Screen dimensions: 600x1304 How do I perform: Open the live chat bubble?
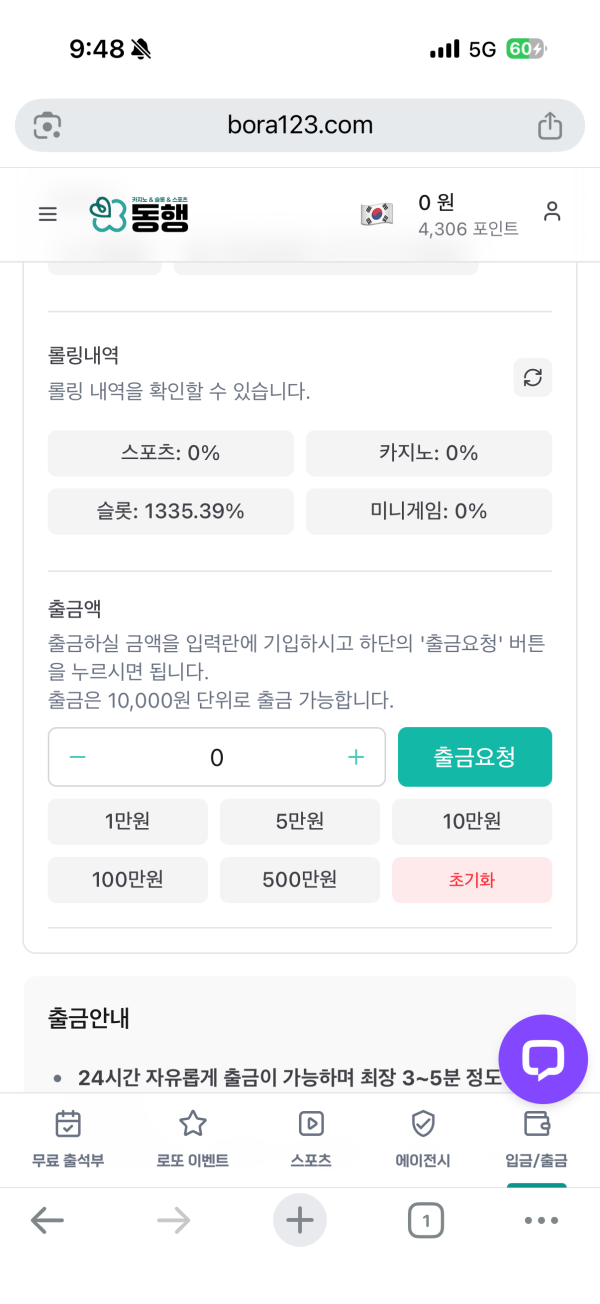click(543, 1059)
